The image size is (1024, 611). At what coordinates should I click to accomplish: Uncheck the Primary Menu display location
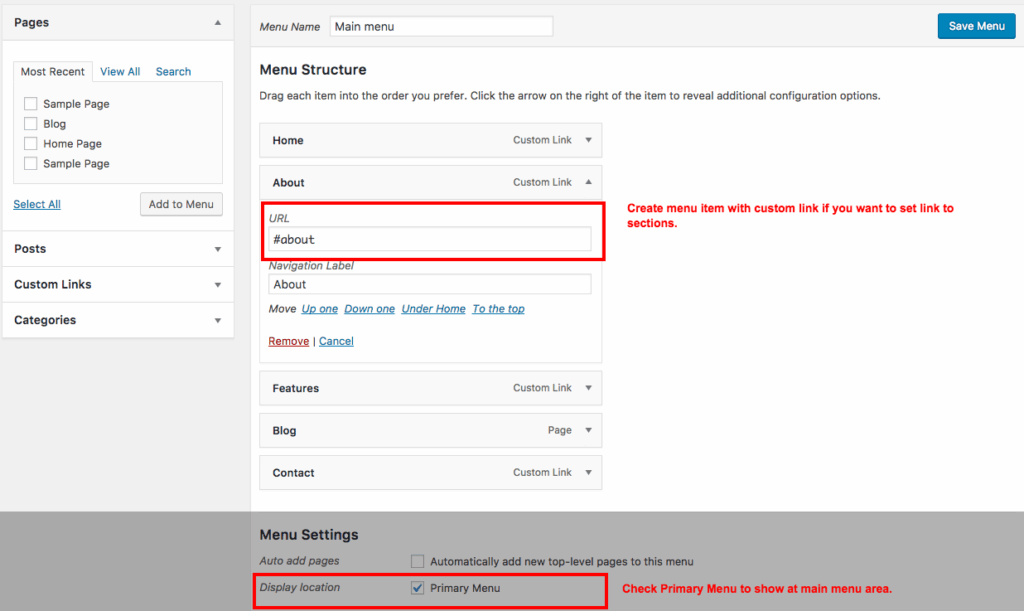(417, 588)
